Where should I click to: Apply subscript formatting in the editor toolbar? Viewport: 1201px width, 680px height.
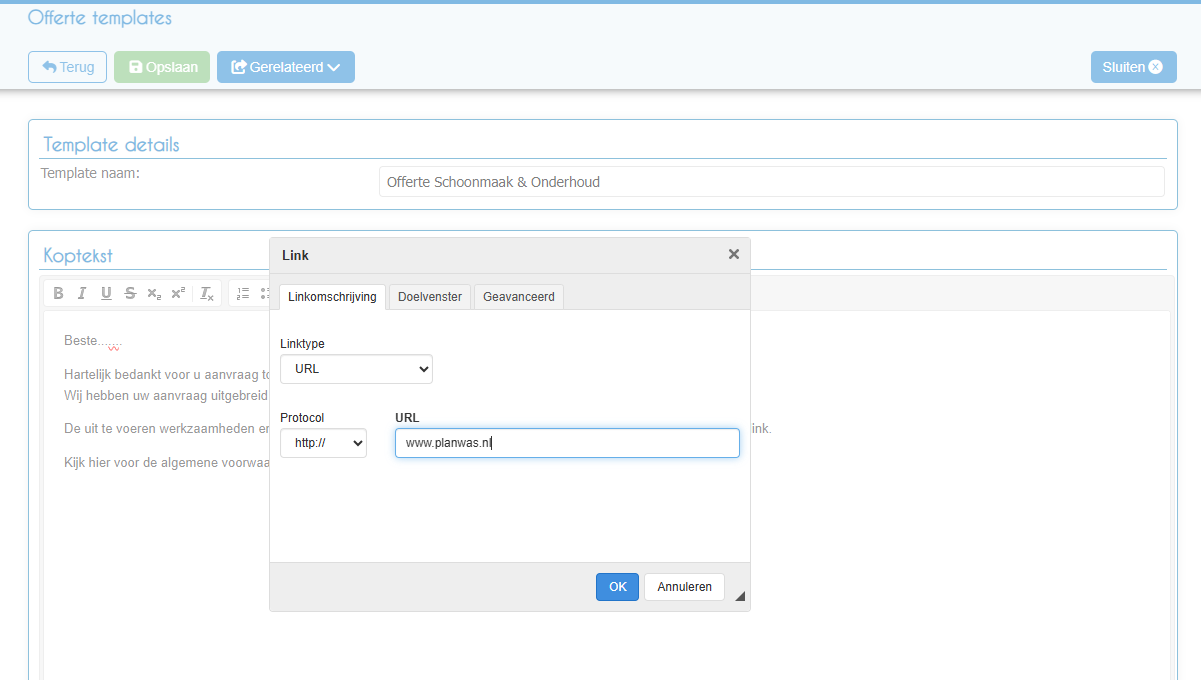click(x=154, y=293)
